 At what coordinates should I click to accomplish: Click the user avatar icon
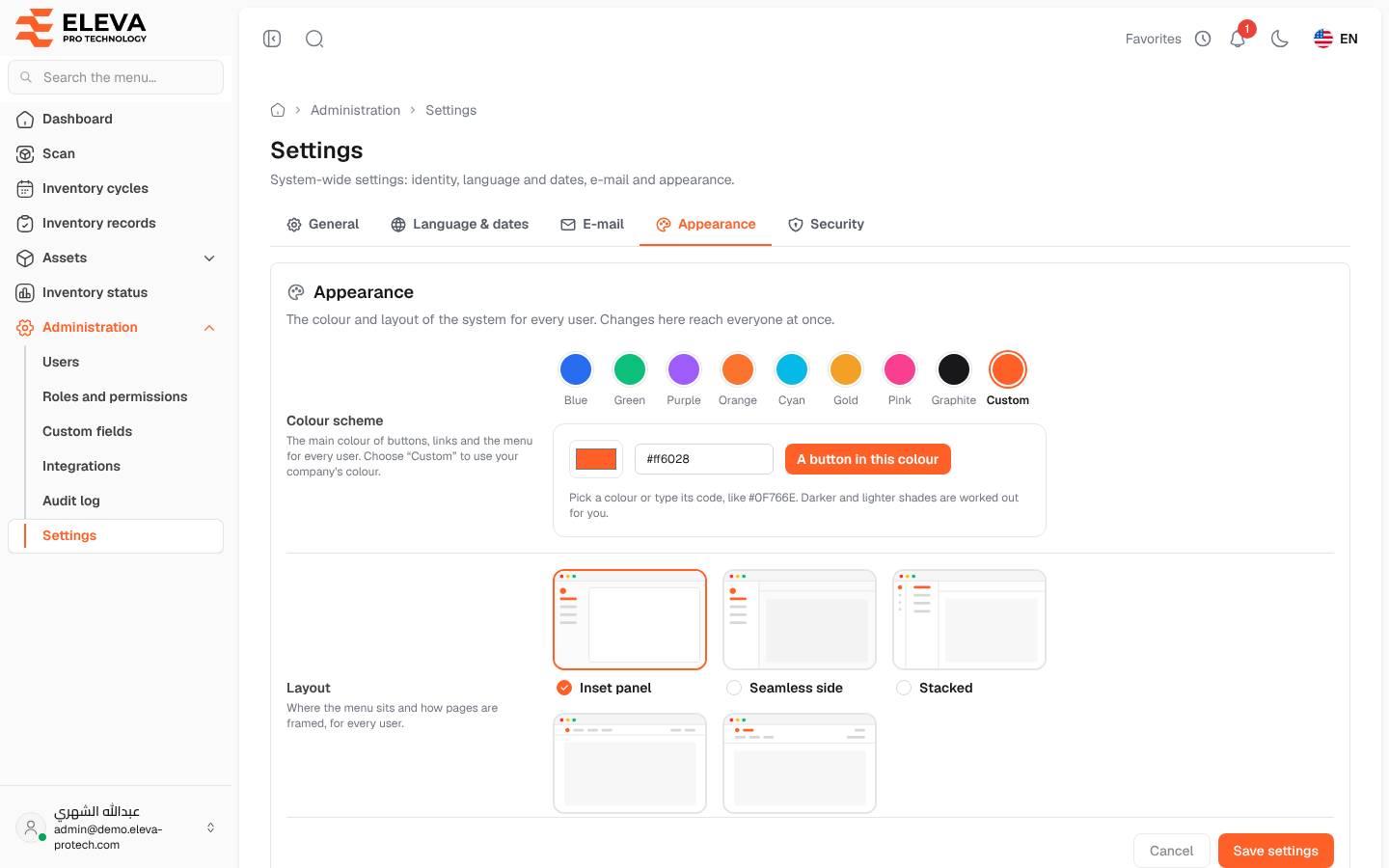[x=31, y=827]
